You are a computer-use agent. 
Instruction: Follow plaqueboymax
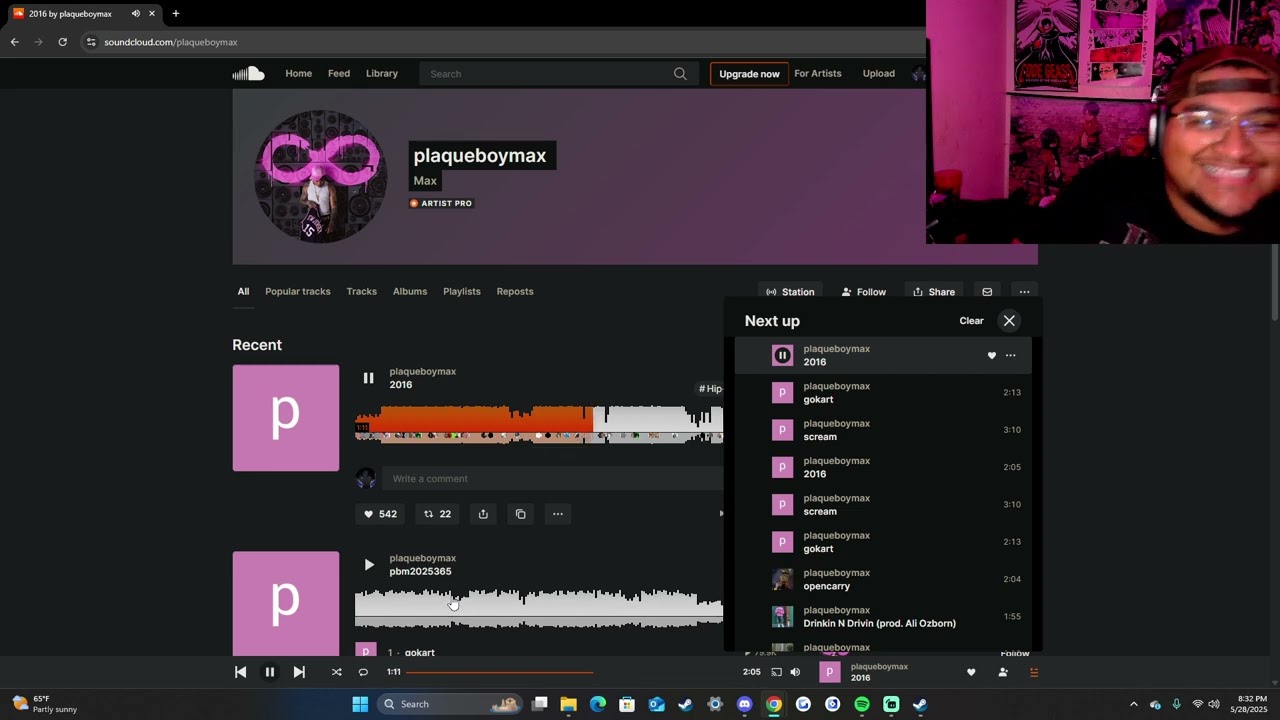(x=864, y=292)
